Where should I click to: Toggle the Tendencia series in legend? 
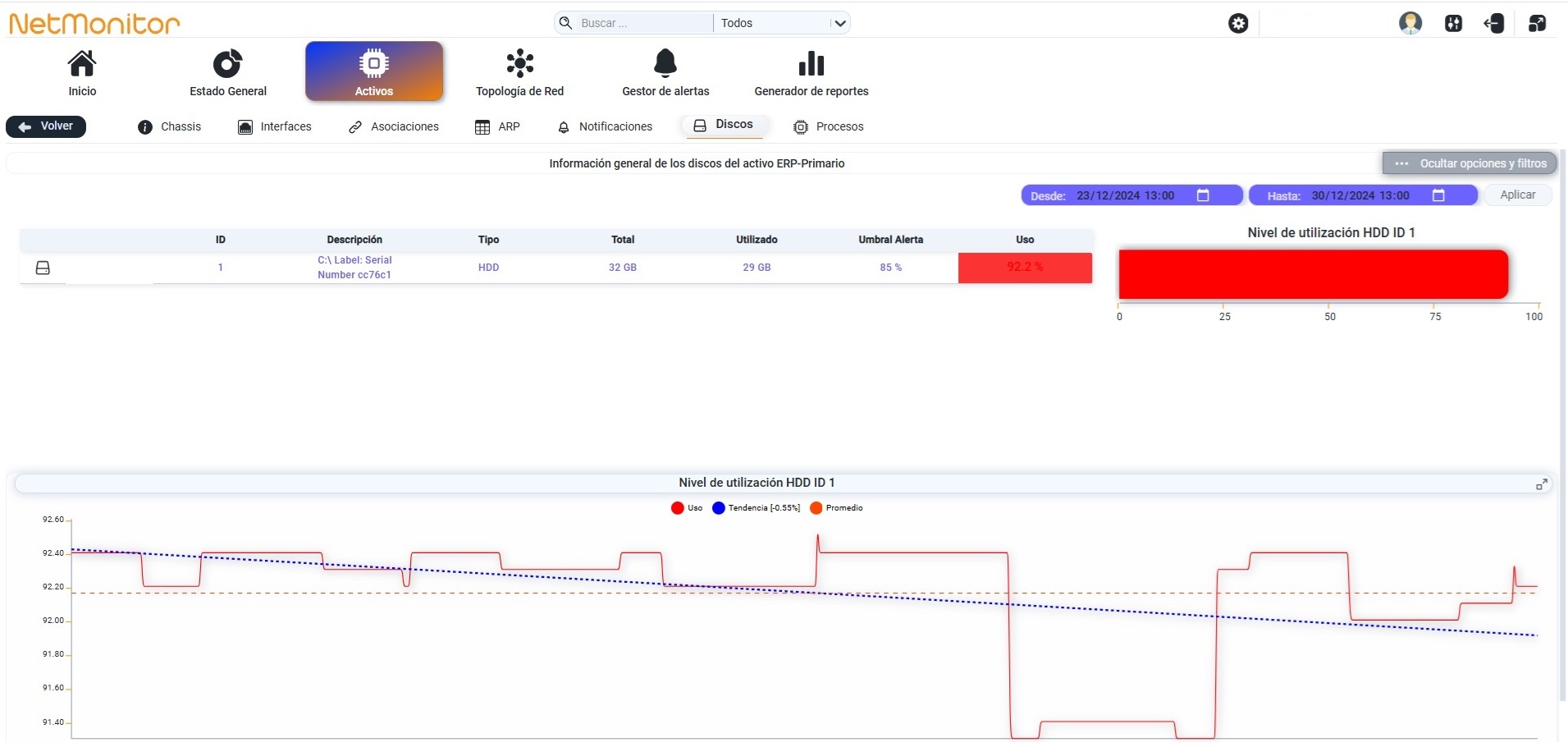click(756, 508)
